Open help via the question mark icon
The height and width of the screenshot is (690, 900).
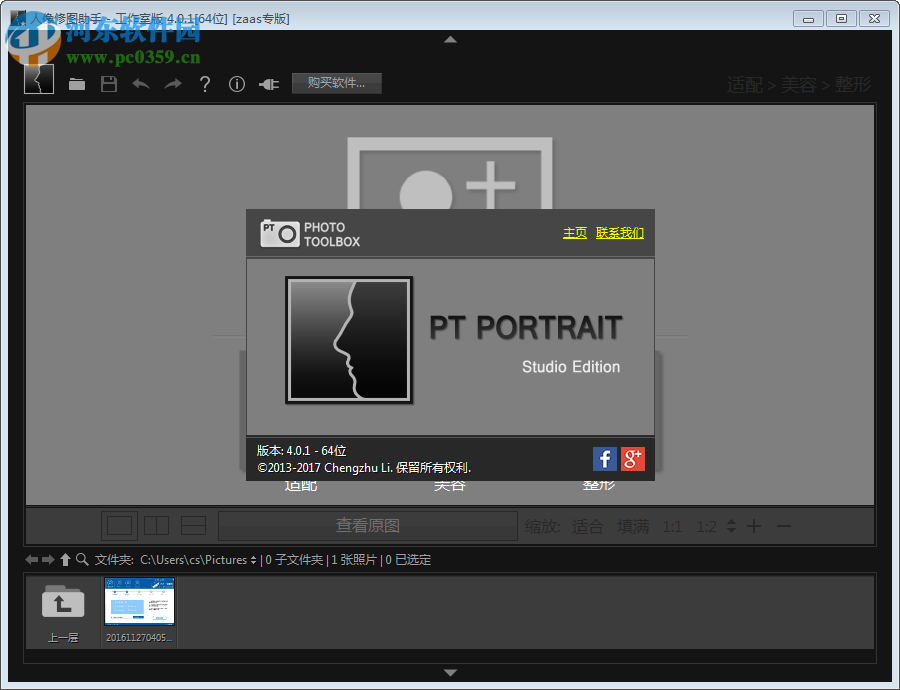204,84
